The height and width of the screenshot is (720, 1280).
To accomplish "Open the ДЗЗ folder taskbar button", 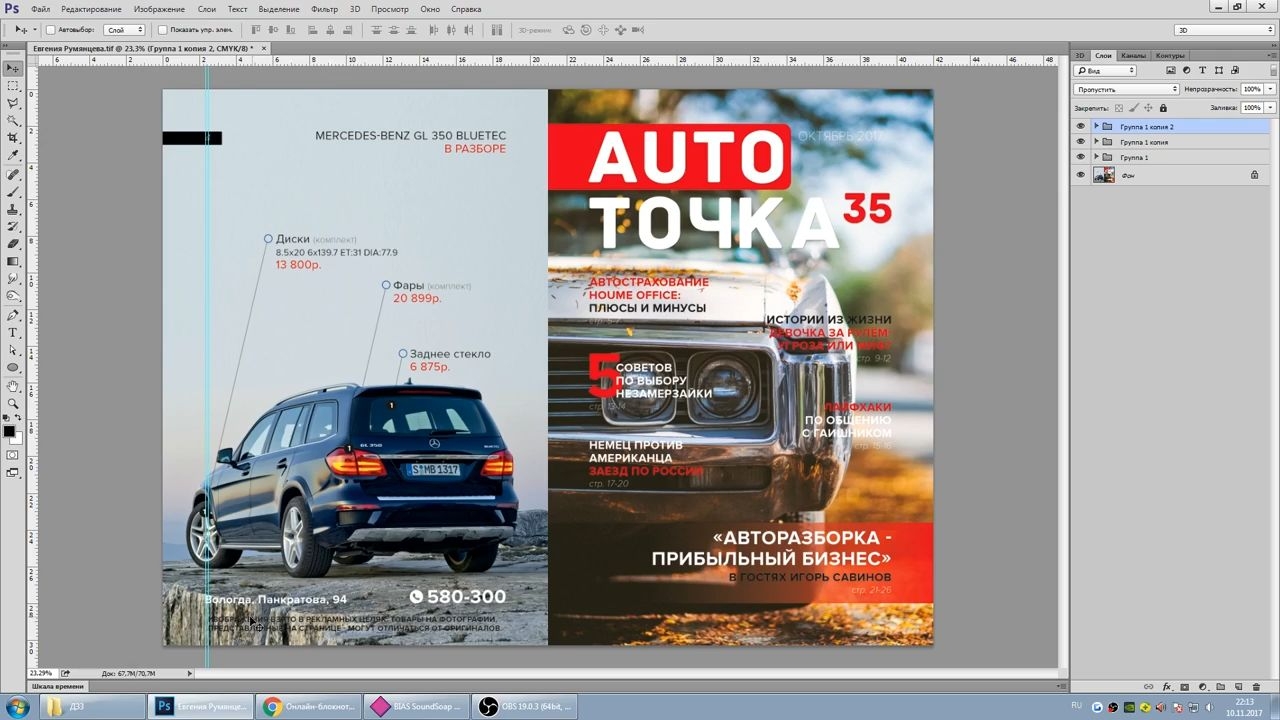I will (x=92, y=707).
